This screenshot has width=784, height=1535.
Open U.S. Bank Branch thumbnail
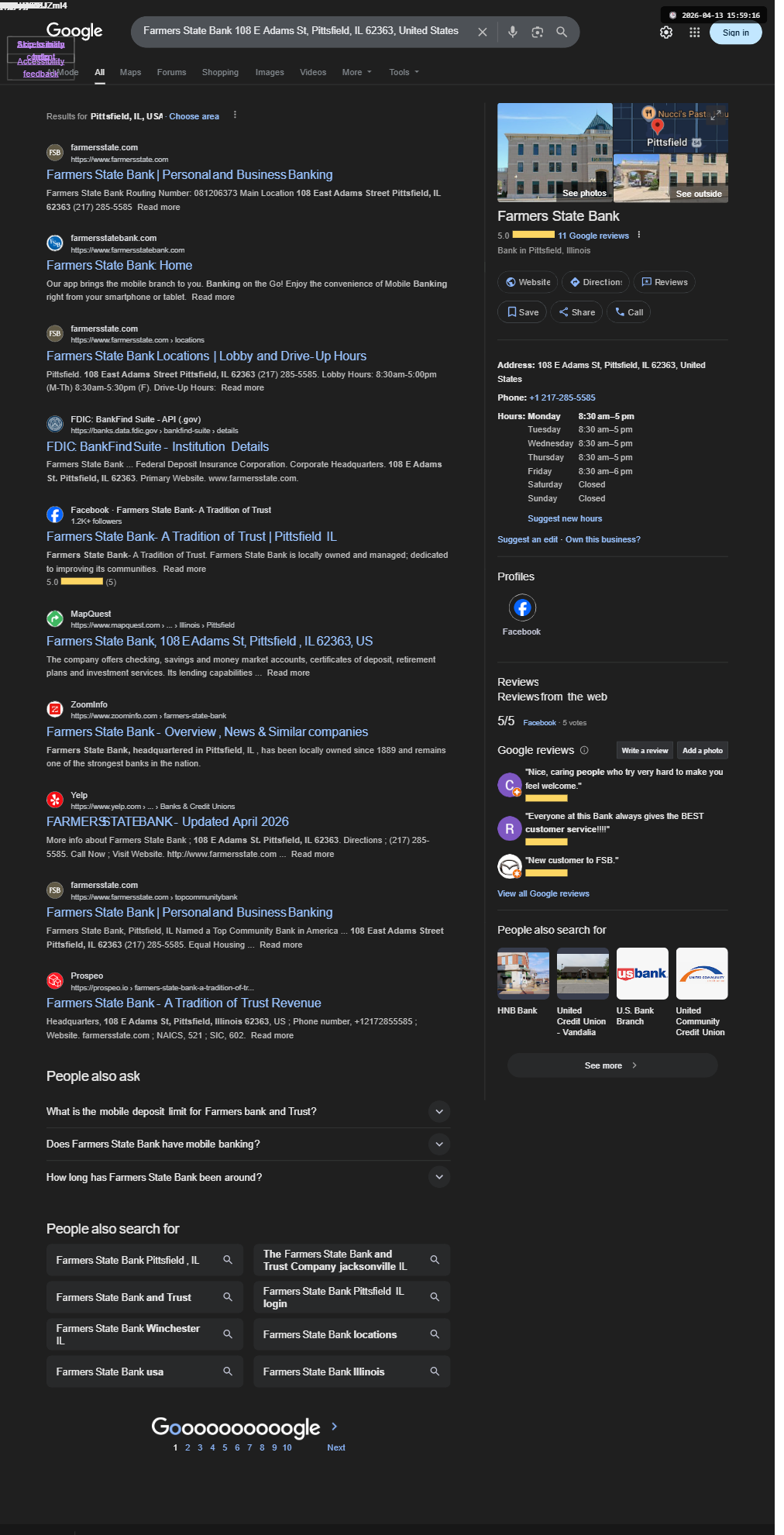tap(642, 973)
